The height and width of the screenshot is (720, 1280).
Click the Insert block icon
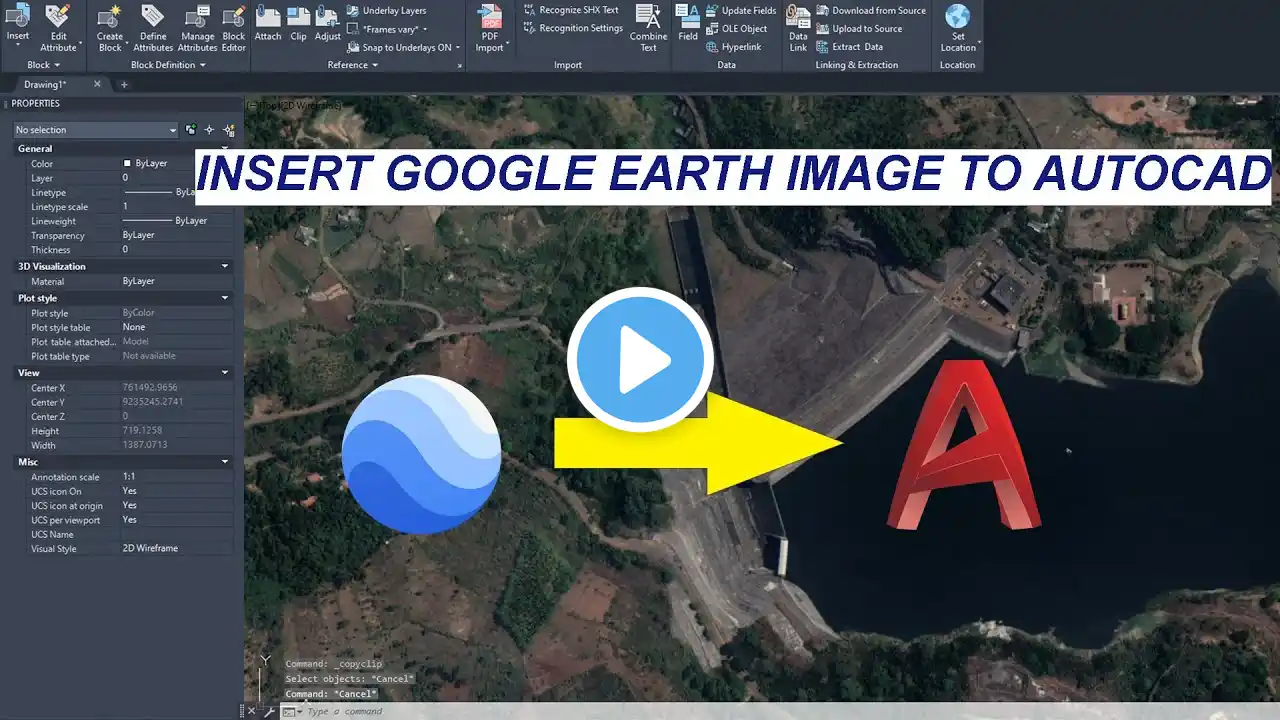coord(18,17)
